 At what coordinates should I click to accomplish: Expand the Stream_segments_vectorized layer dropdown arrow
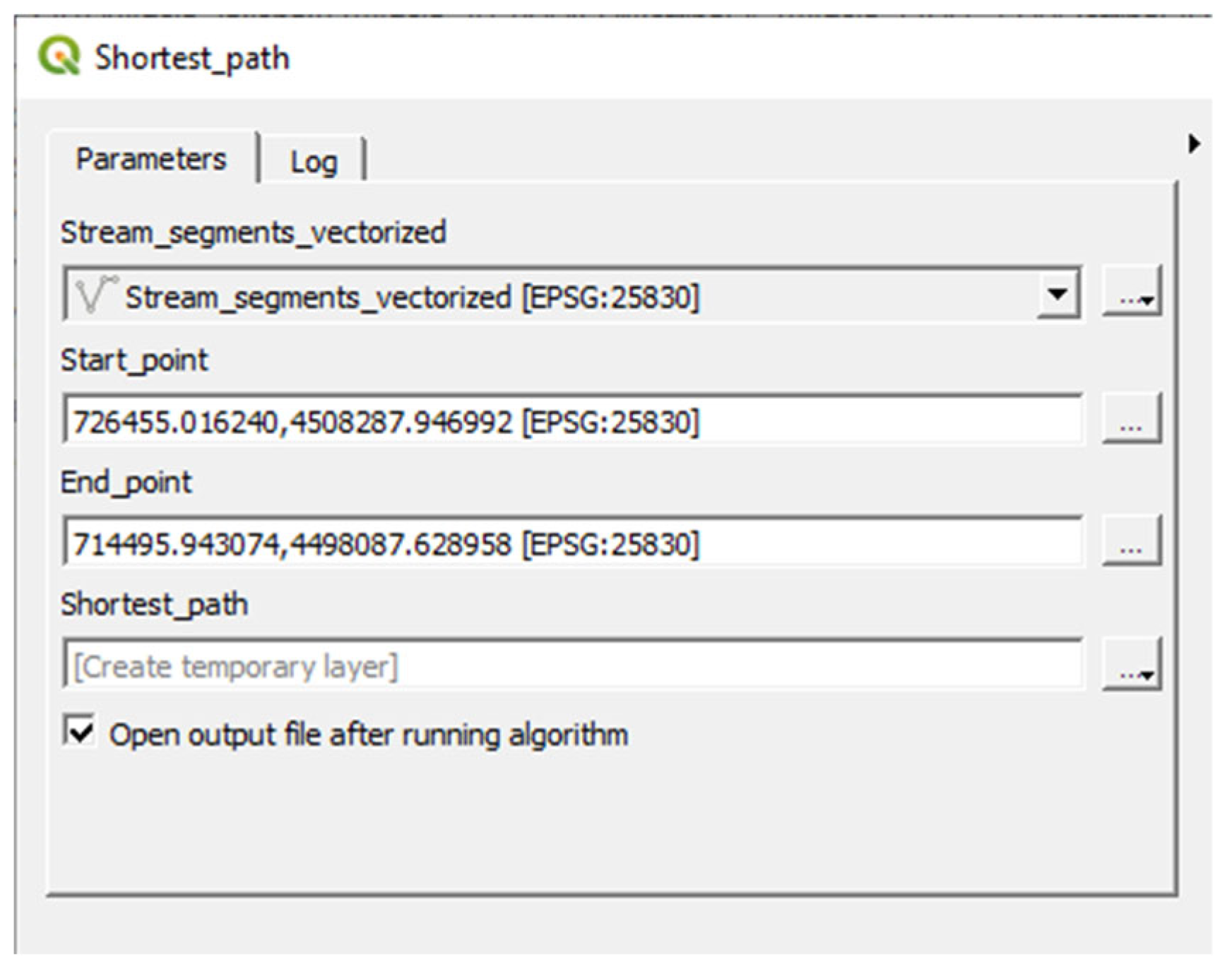click(x=1058, y=293)
